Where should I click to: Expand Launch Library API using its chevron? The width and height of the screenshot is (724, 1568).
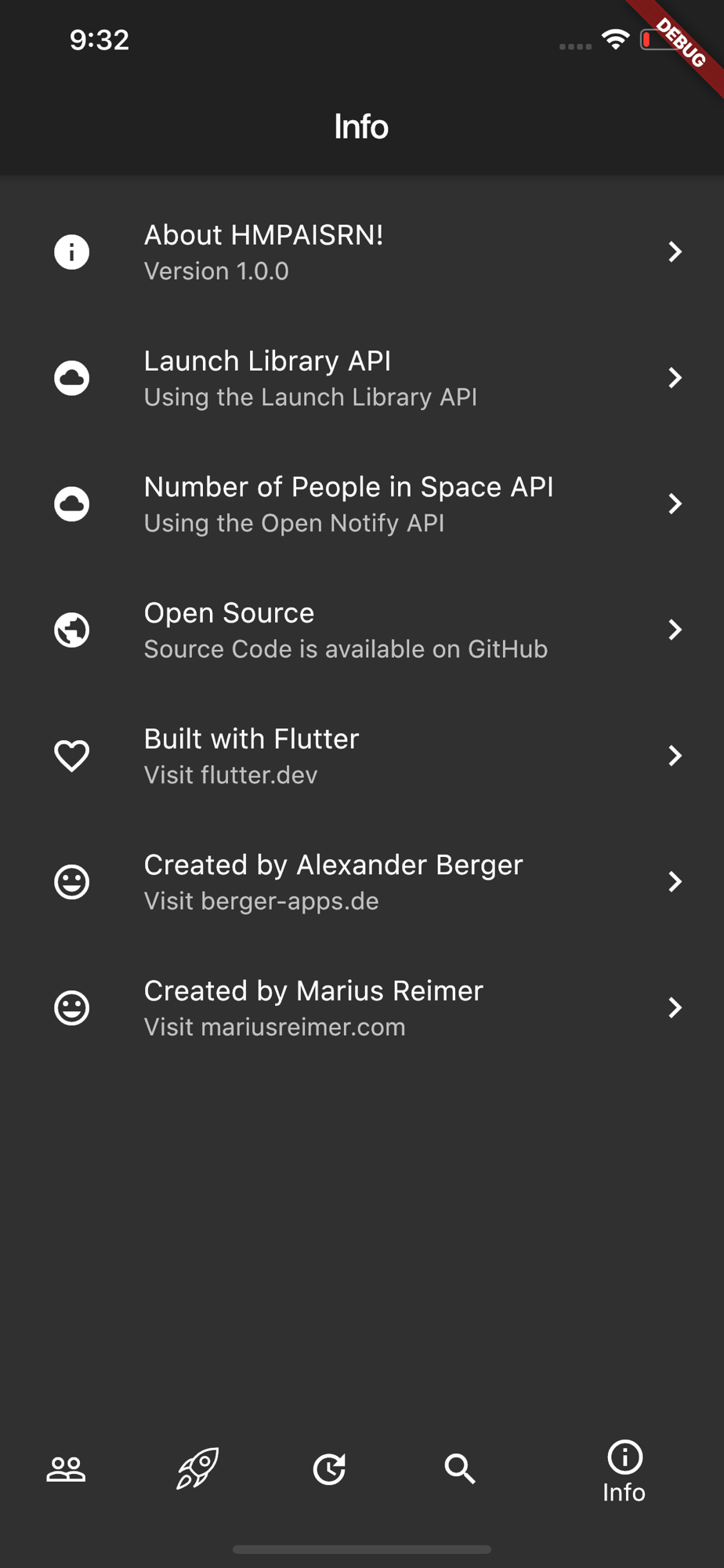675,378
